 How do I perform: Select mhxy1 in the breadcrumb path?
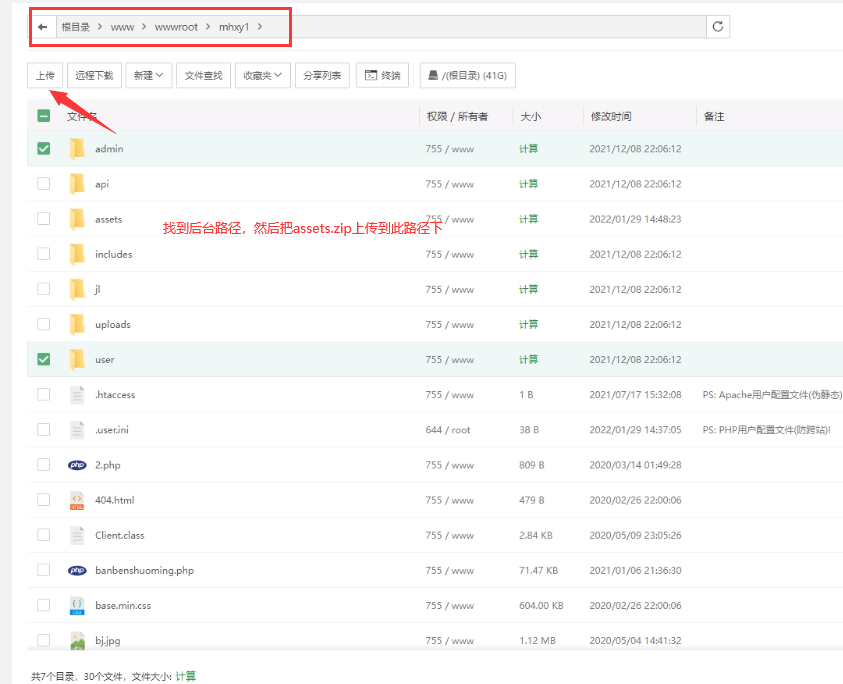(234, 27)
